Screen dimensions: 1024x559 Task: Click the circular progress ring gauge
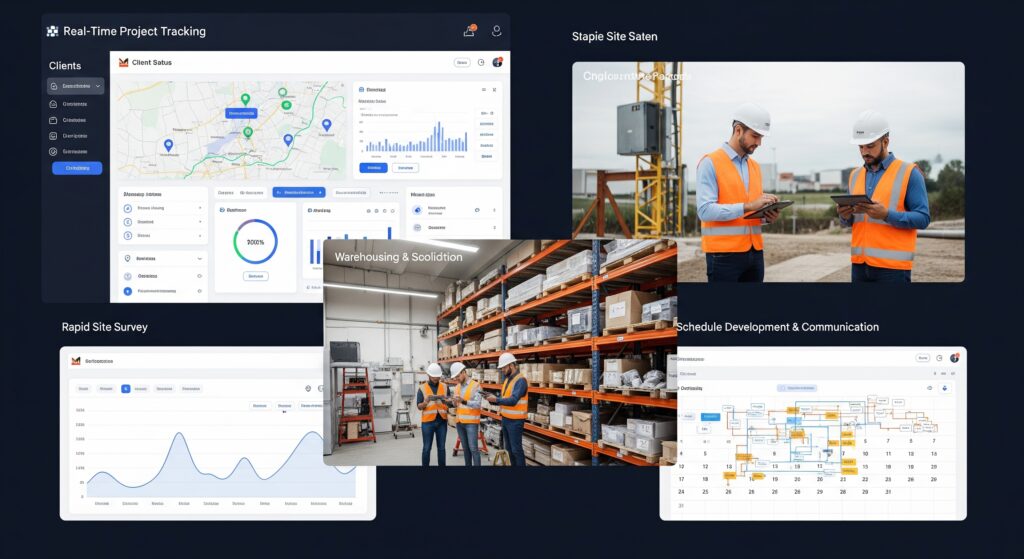255,242
